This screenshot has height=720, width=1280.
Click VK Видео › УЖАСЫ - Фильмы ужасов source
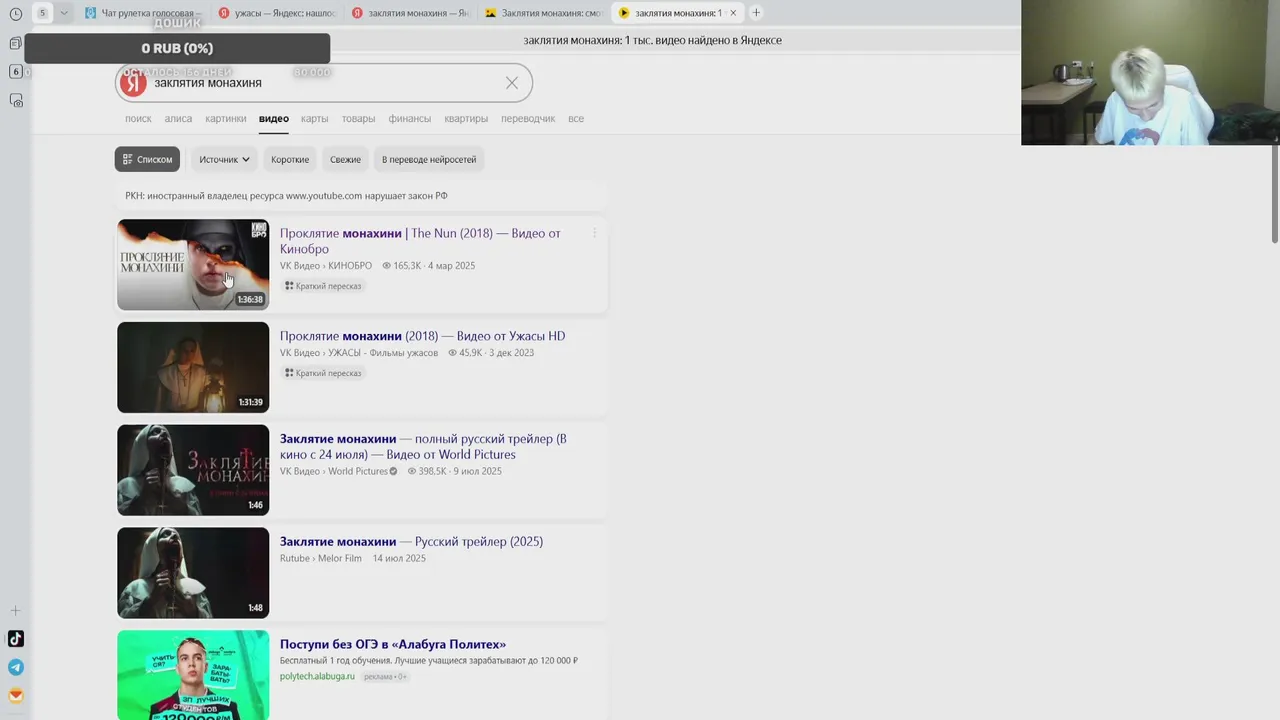pyautogui.click(x=359, y=353)
